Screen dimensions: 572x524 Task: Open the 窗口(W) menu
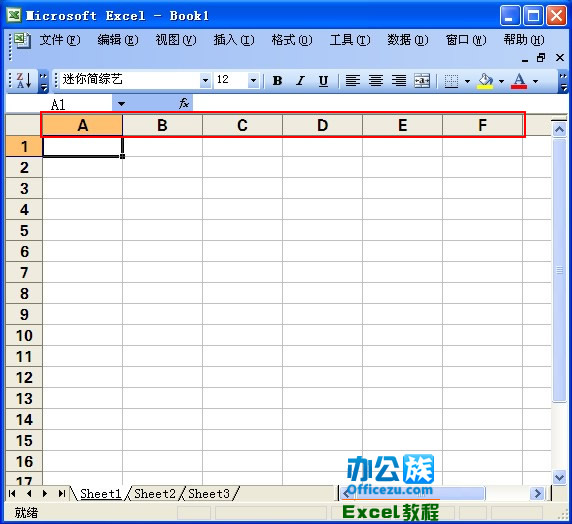click(x=465, y=40)
